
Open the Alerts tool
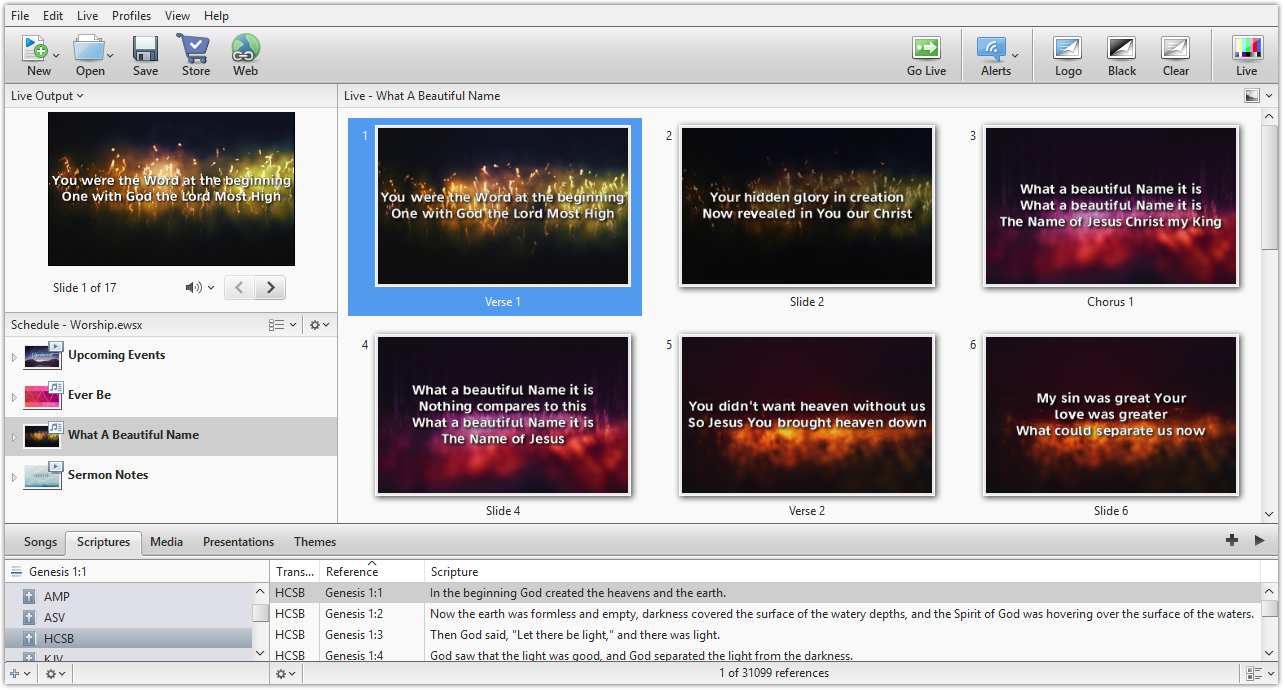[x=993, y=48]
